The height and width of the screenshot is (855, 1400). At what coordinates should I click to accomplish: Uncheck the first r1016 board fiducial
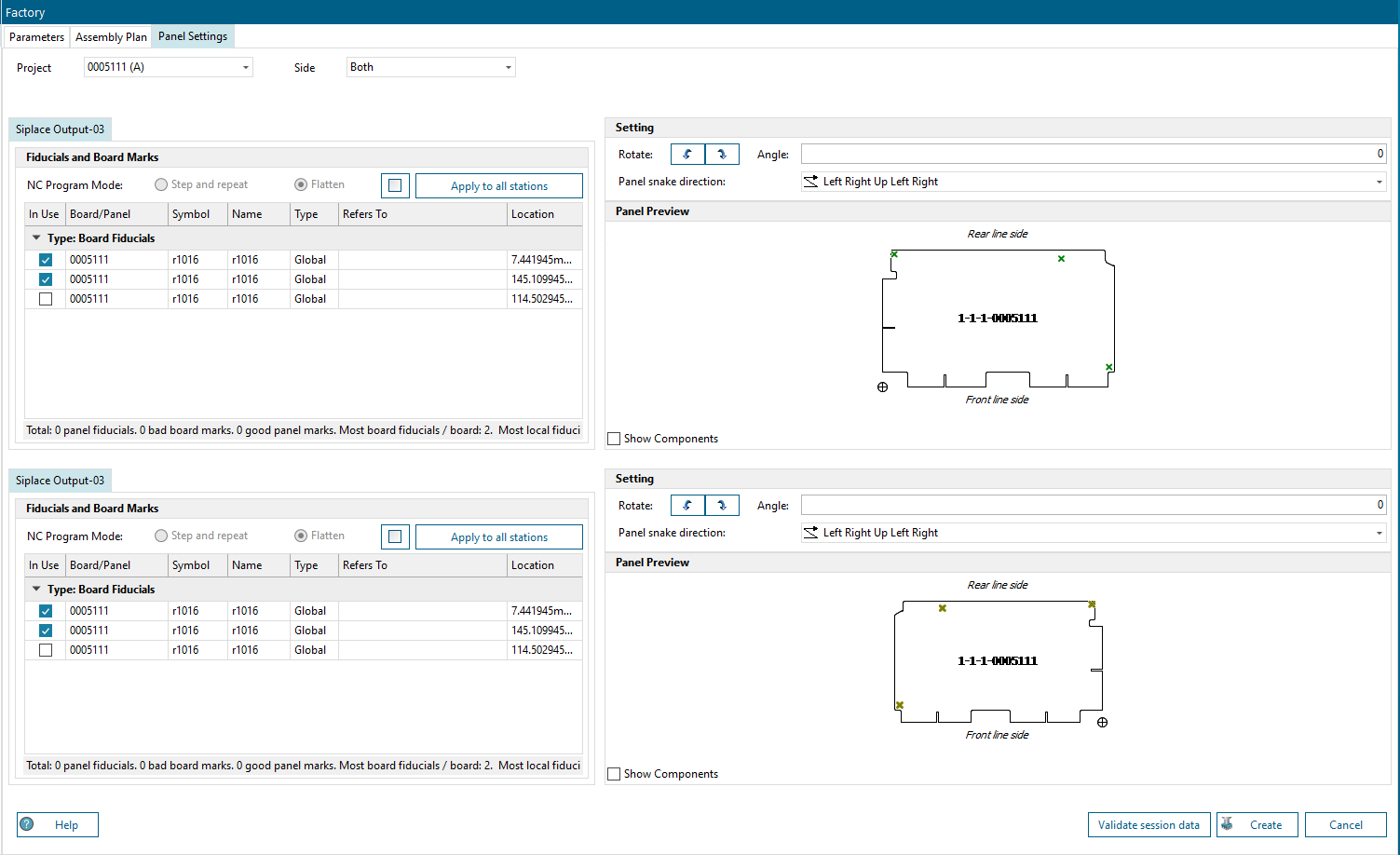coord(45,259)
